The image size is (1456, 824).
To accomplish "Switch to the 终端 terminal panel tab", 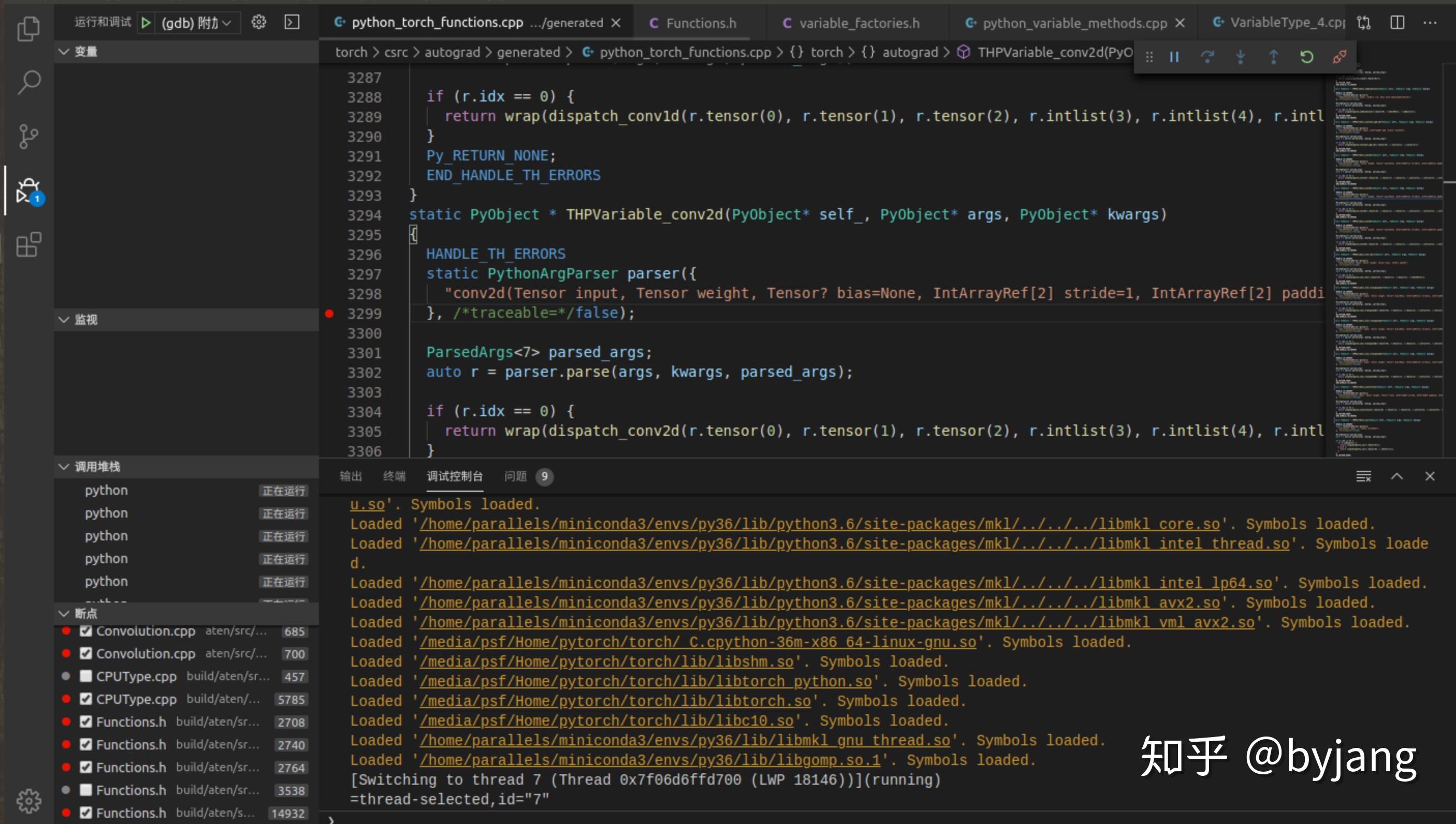I will coord(394,476).
